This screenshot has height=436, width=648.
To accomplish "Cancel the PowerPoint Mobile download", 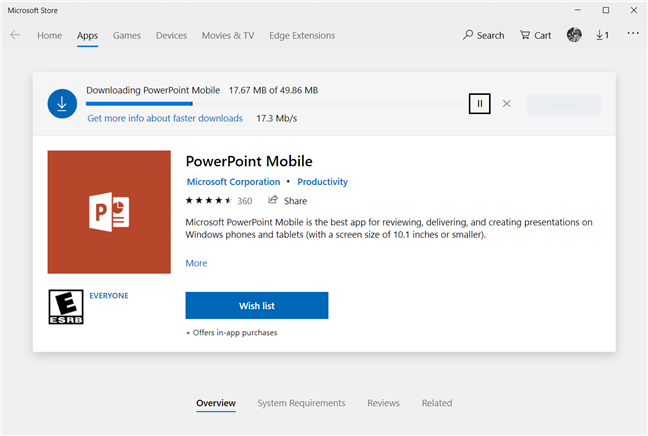I will click(x=506, y=103).
